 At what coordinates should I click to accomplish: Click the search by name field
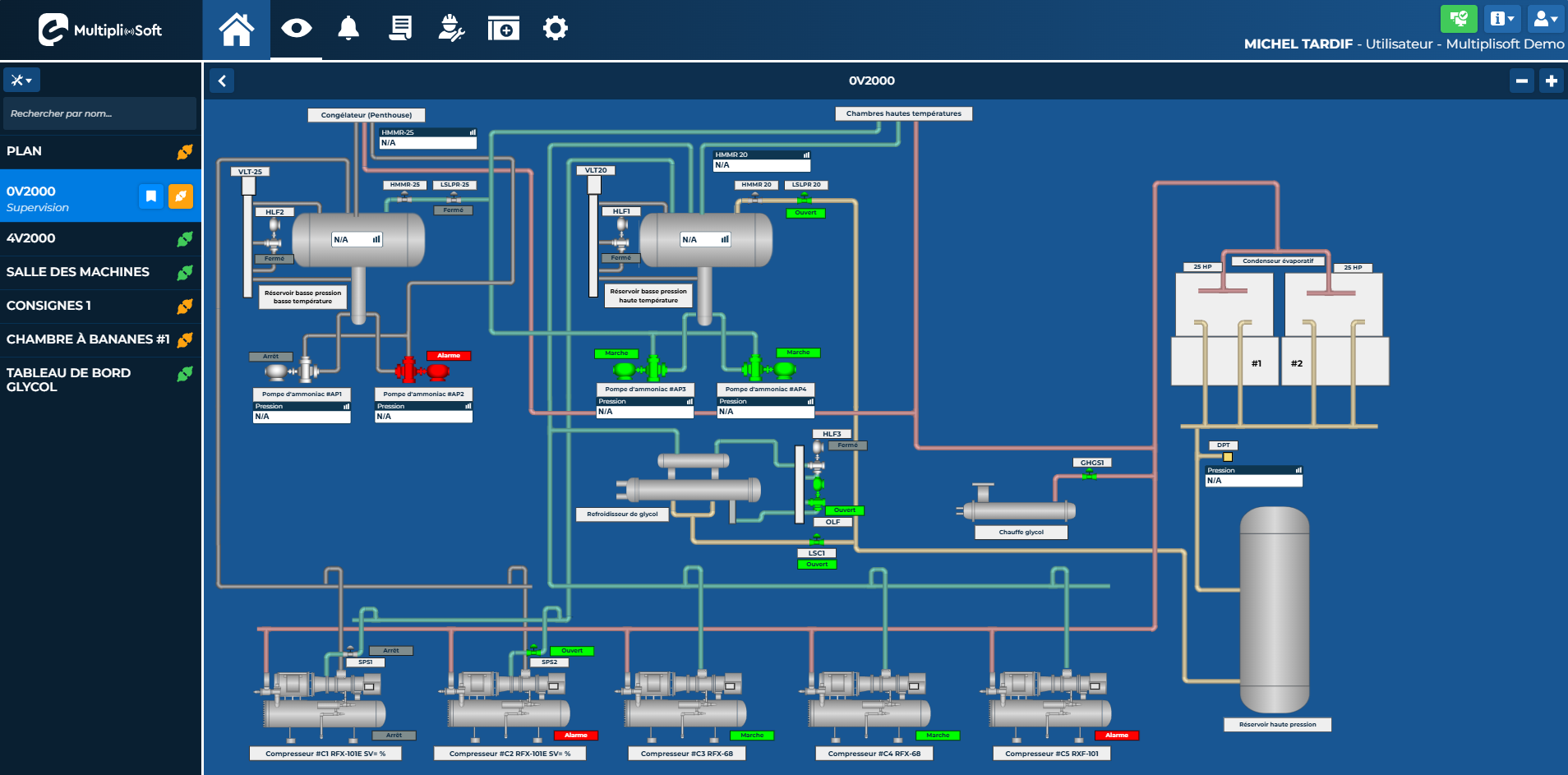click(x=99, y=113)
